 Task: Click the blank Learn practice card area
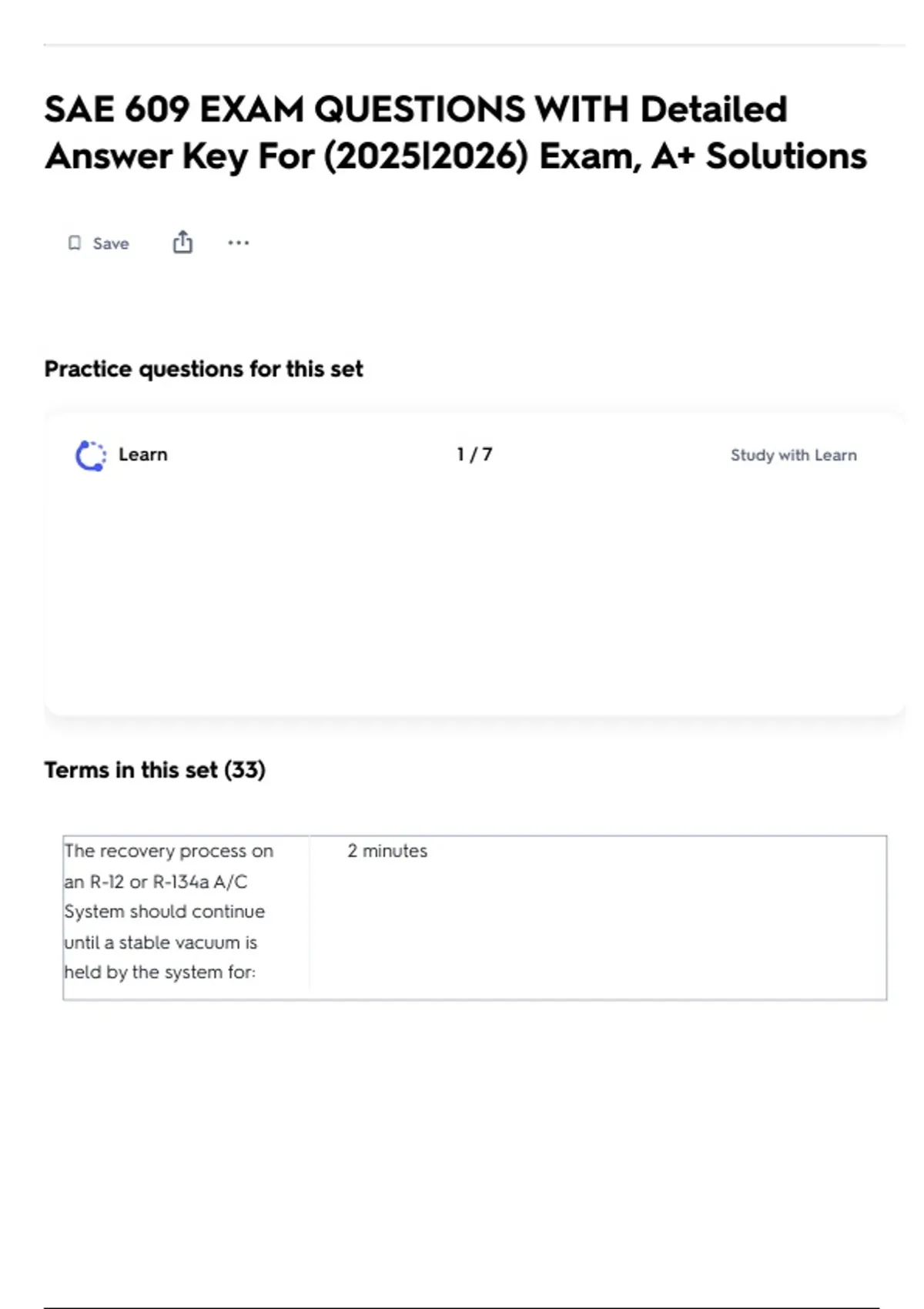click(x=474, y=601)
